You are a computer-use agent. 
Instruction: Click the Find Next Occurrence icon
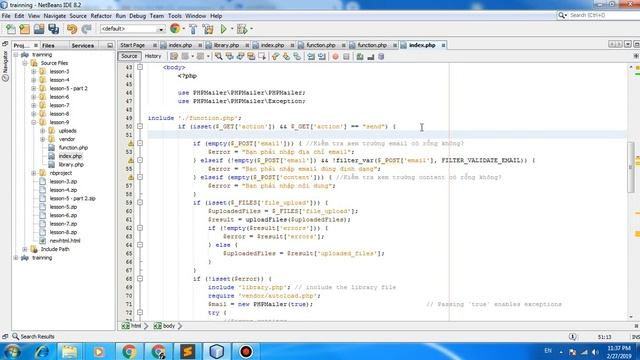[x=240, y=56]
